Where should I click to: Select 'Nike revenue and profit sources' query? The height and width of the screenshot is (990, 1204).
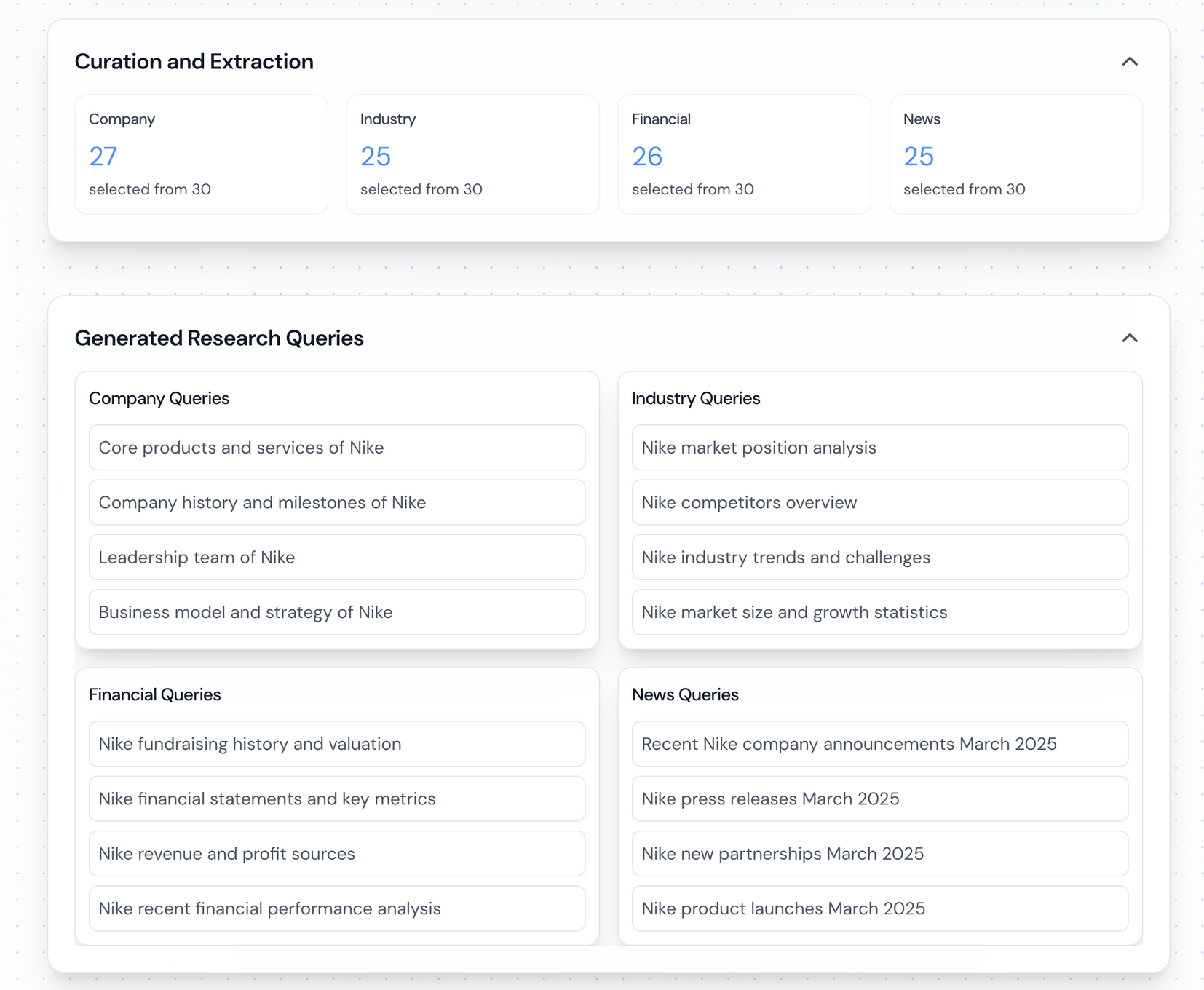click(337, 854)
